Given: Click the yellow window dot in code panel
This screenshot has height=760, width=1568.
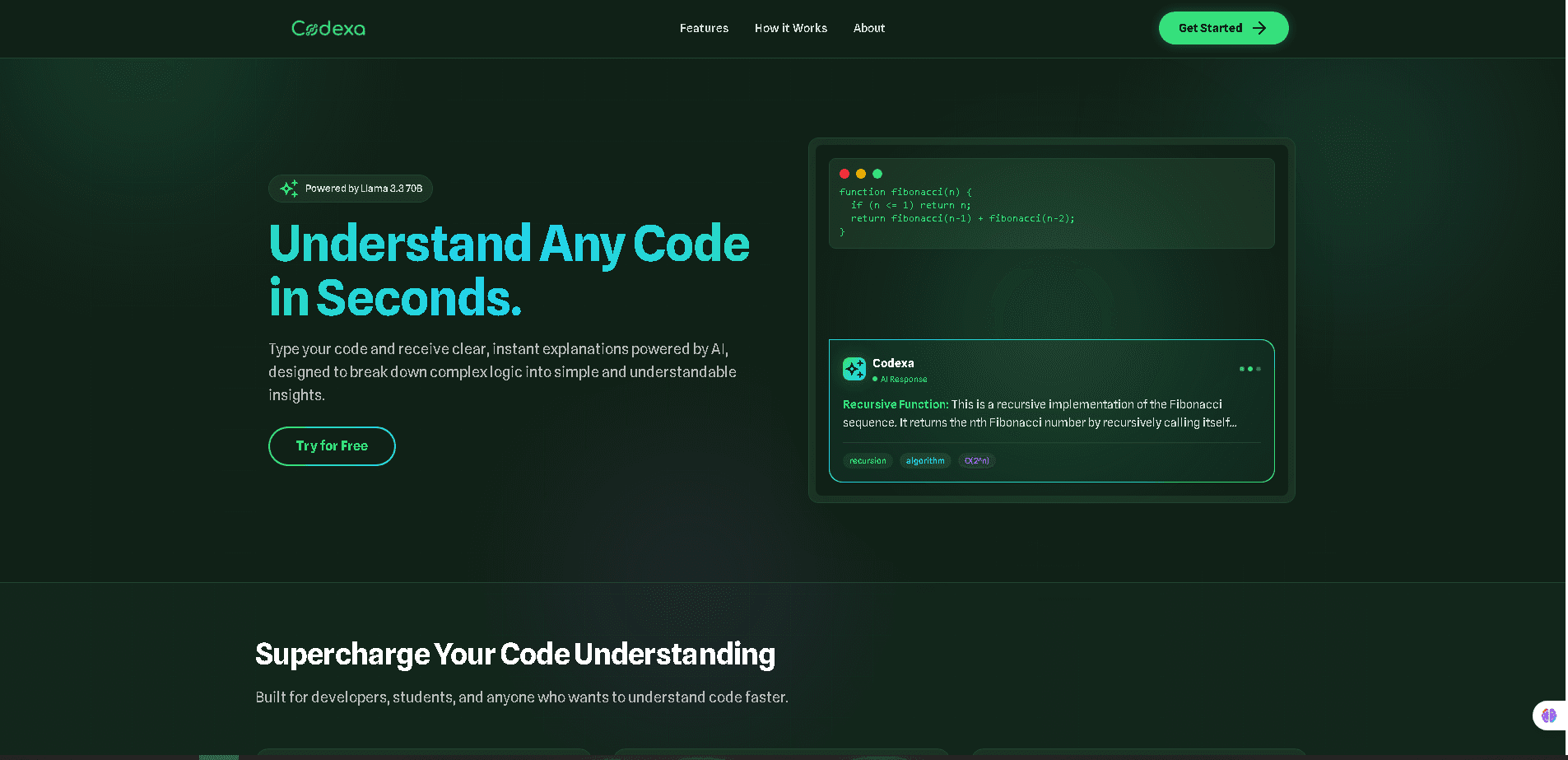Looking at the screenshot, I should (861, 174).
